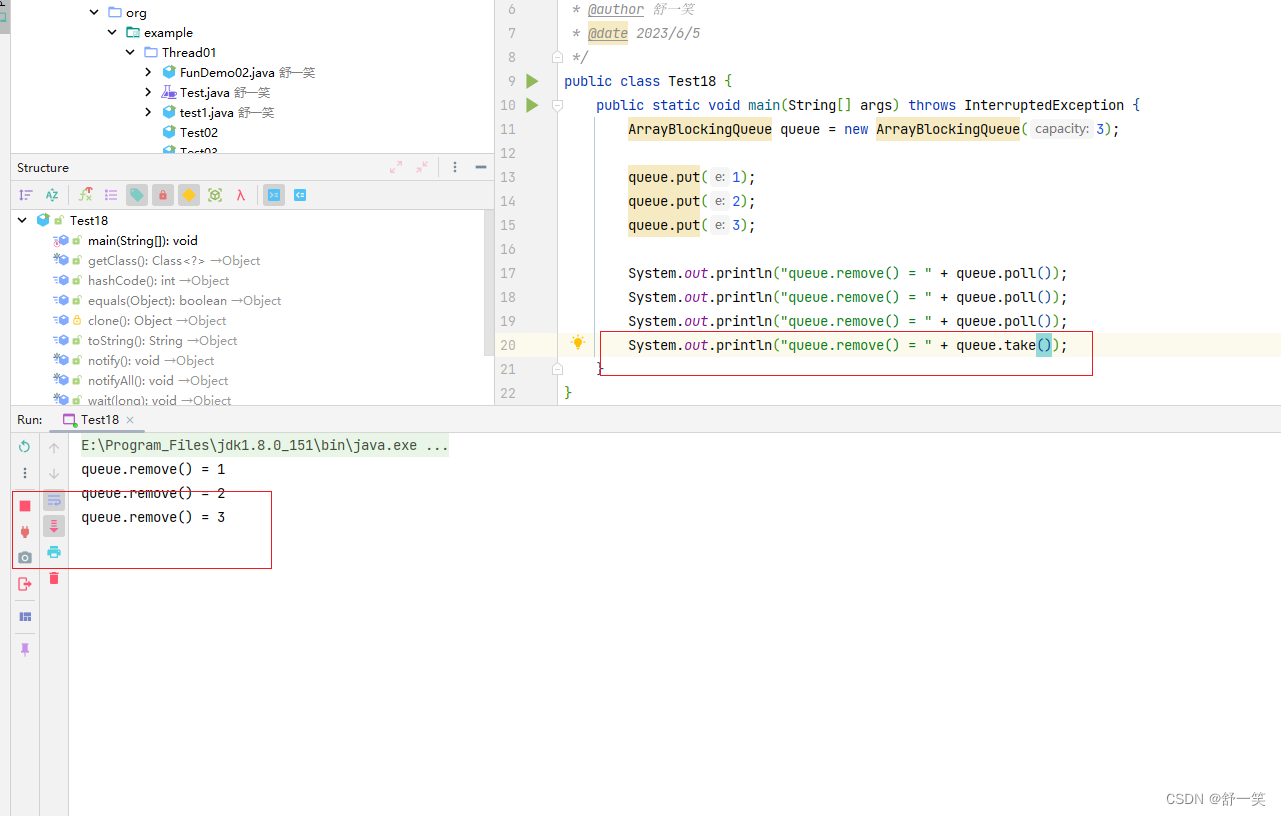
Task: Run main method via line 10 gutter arrow
Action: coord(532,105)
